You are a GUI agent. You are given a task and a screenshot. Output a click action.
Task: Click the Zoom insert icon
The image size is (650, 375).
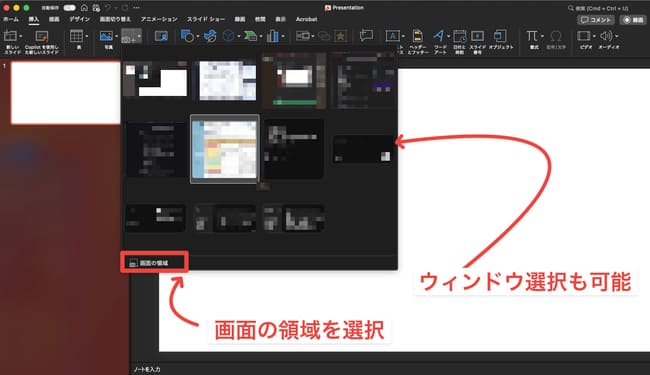303,36
